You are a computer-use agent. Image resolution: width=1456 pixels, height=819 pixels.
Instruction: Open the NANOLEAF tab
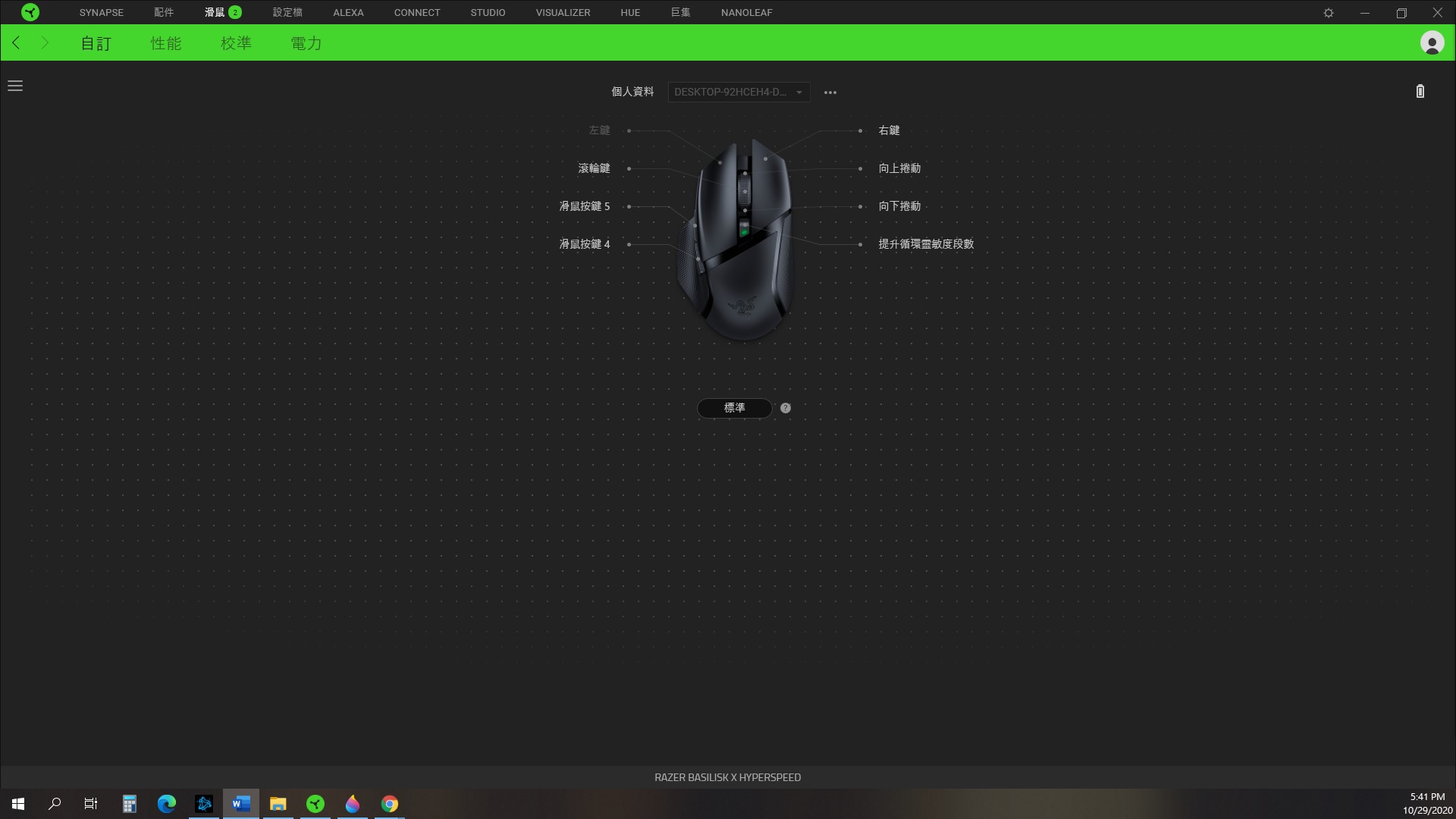point(746,13)
